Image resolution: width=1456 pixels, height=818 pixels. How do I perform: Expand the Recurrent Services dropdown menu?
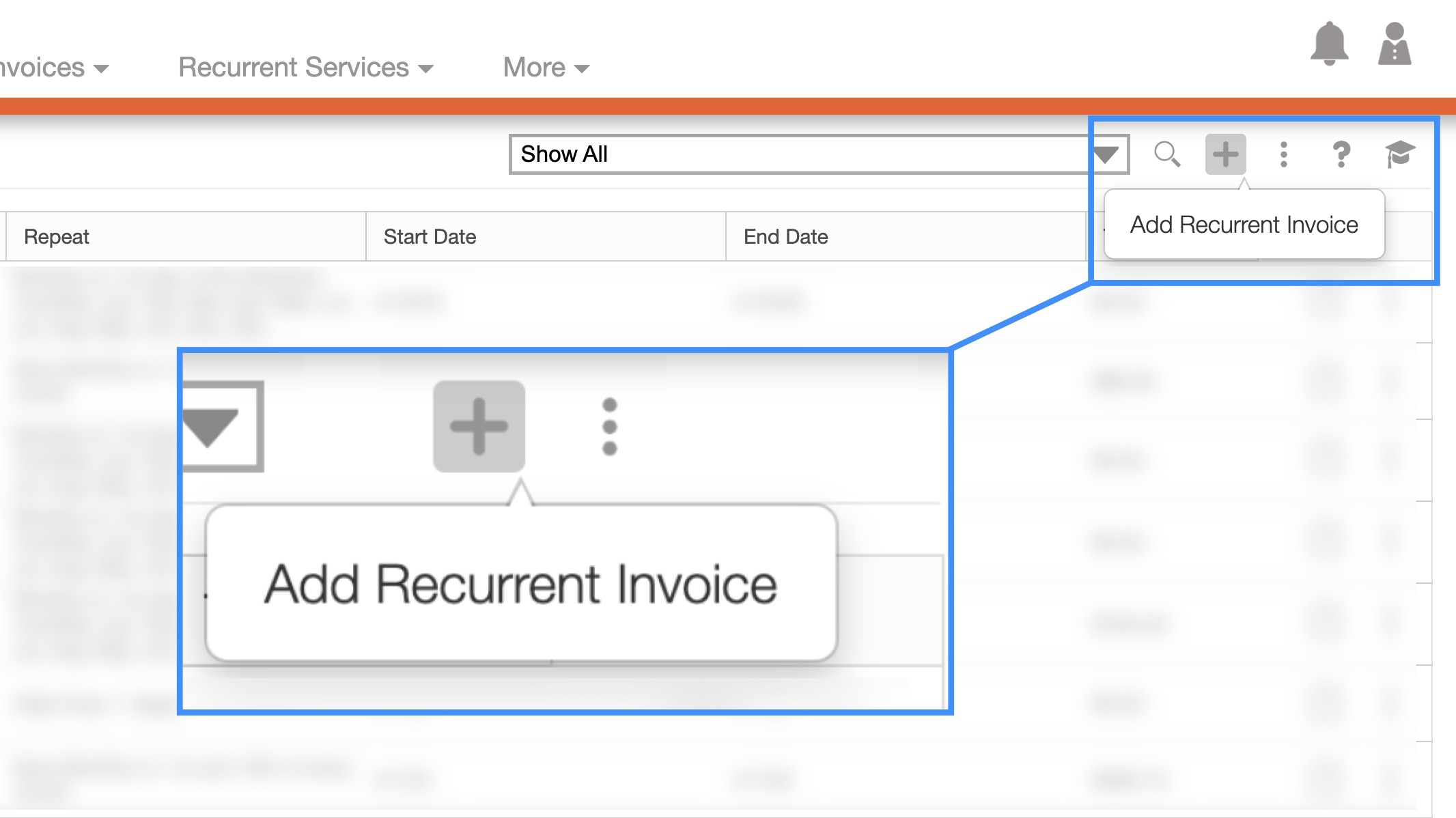click(305, 68)
